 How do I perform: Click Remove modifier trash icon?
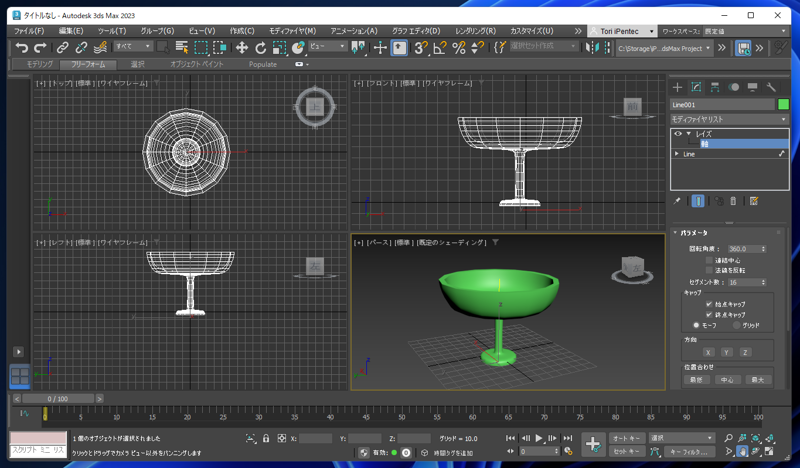coord(733,201)
